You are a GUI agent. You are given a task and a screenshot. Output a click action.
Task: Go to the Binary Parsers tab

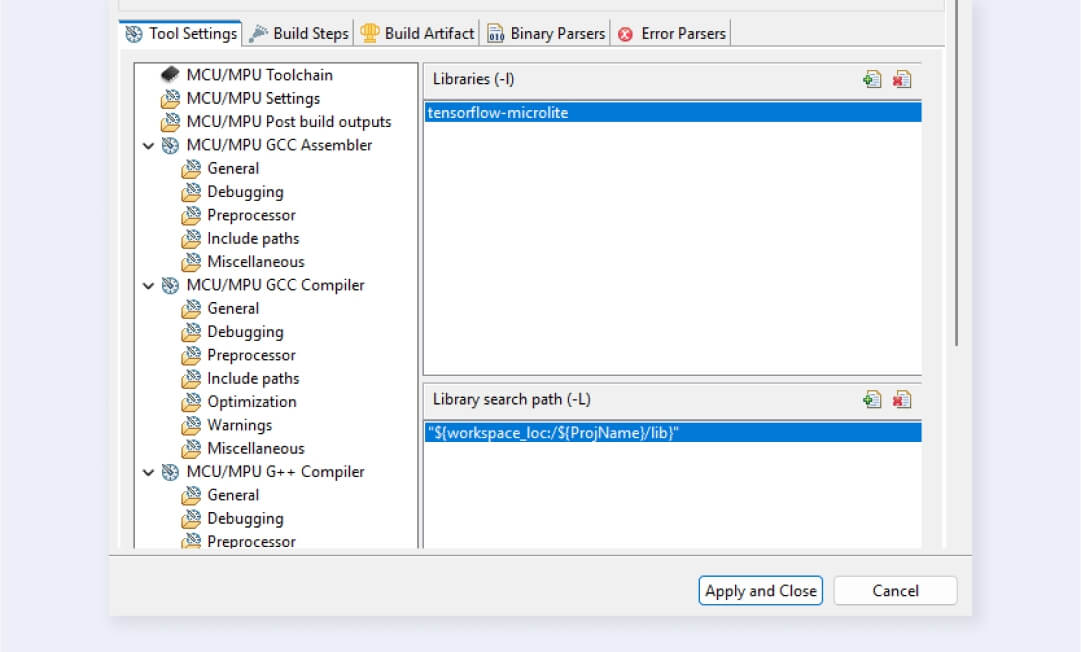click(557, 34)
